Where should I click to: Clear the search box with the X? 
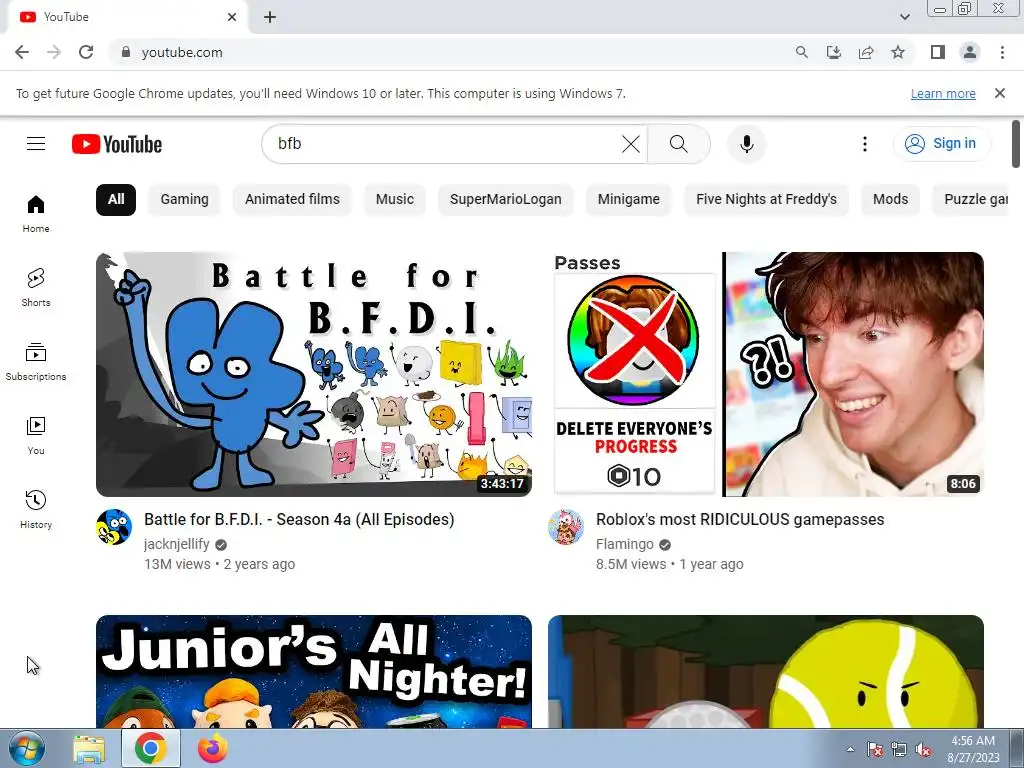pos(631,144)
